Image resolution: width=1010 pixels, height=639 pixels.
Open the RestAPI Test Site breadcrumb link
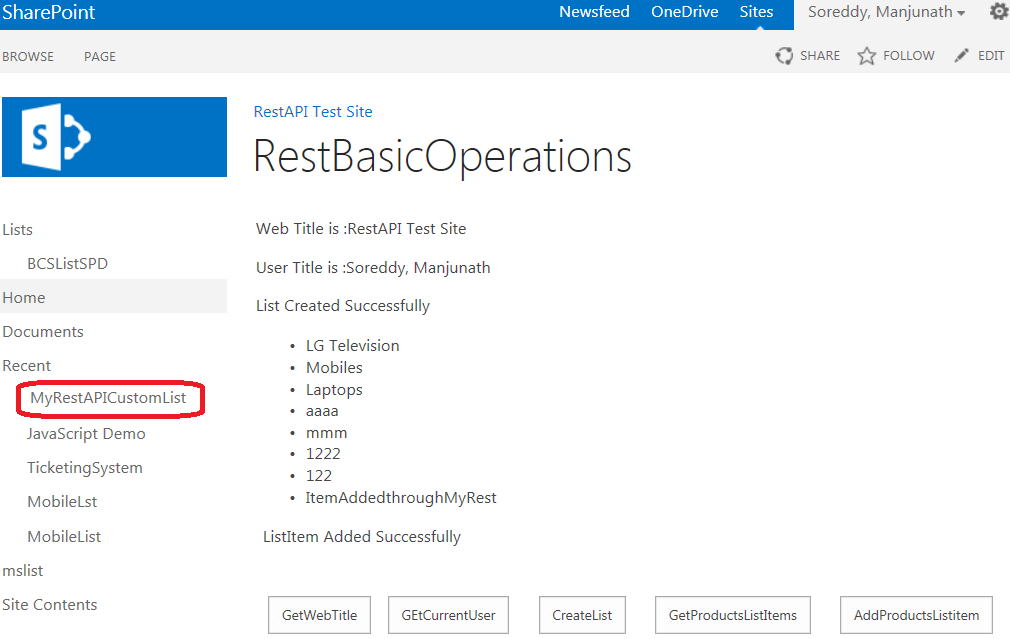tap(313, 111)
